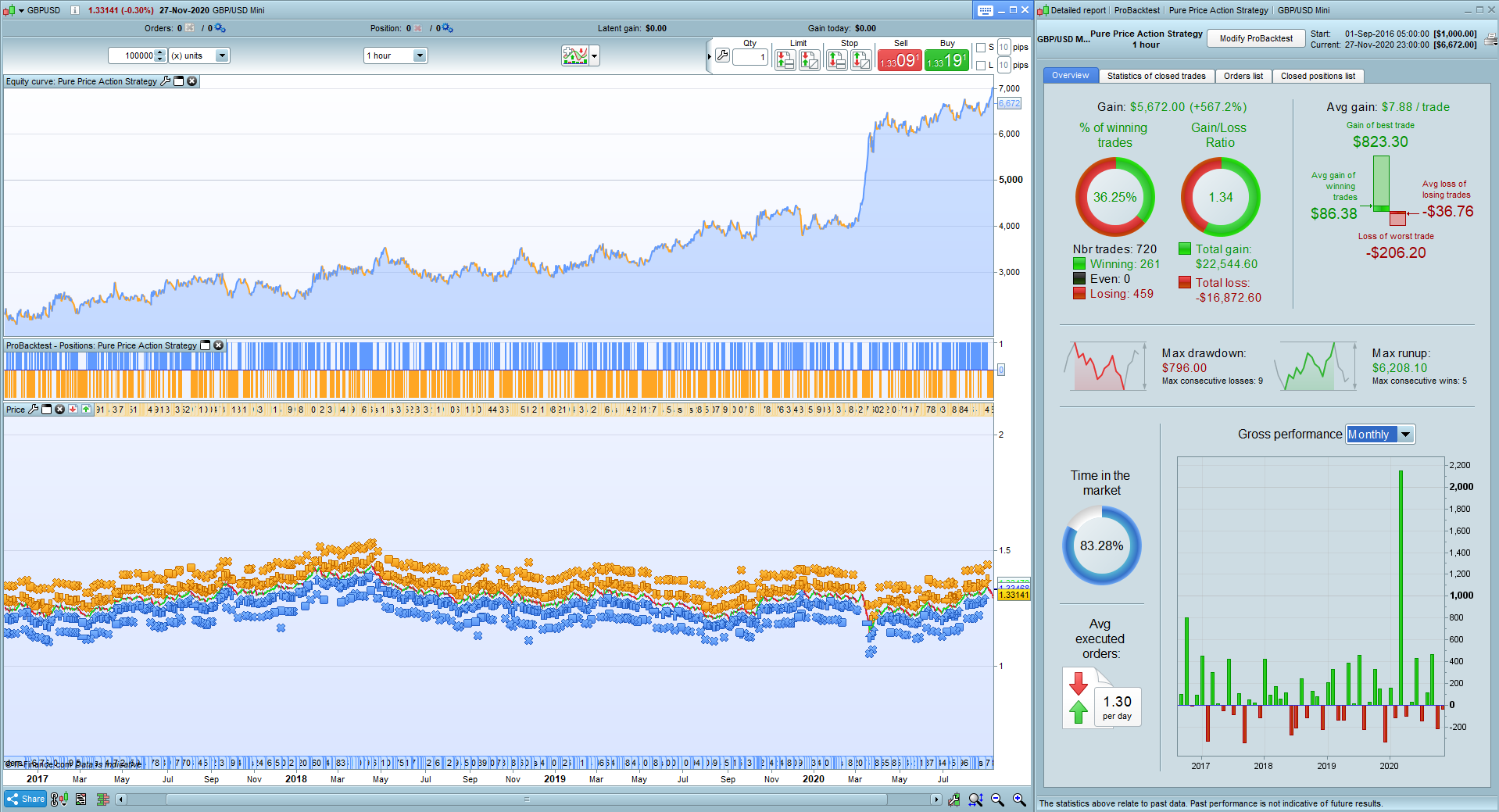Select the Limit order with attached stop icon
The image size is (1499, 812).
[786, 57]
